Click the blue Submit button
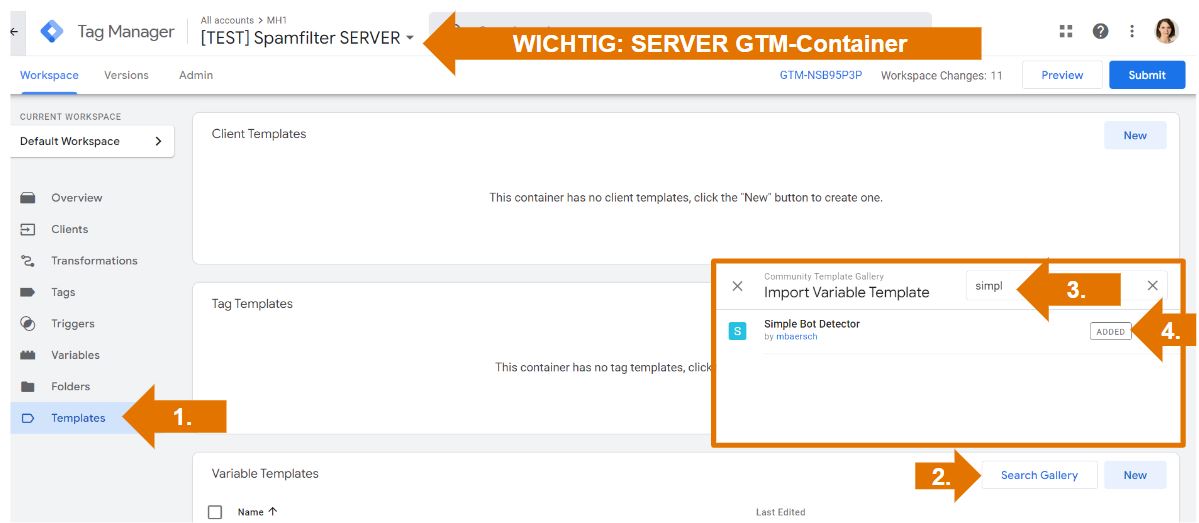1199x523 pixels. pos(1147,75)
